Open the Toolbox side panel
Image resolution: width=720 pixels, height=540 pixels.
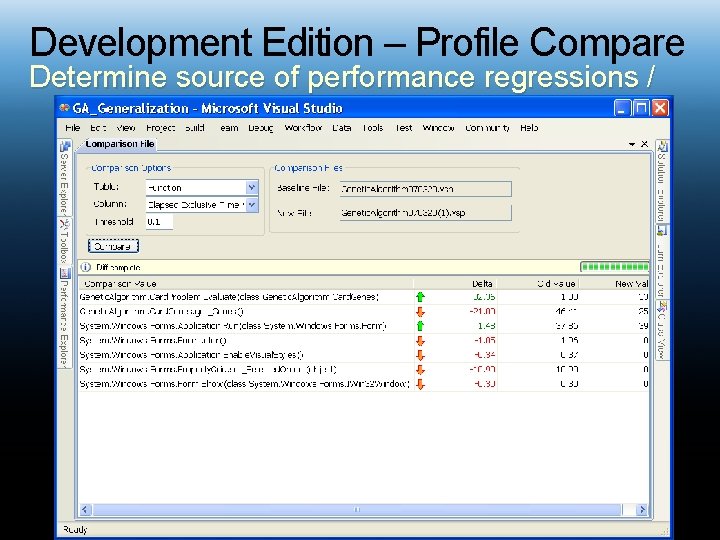(65, 241)
